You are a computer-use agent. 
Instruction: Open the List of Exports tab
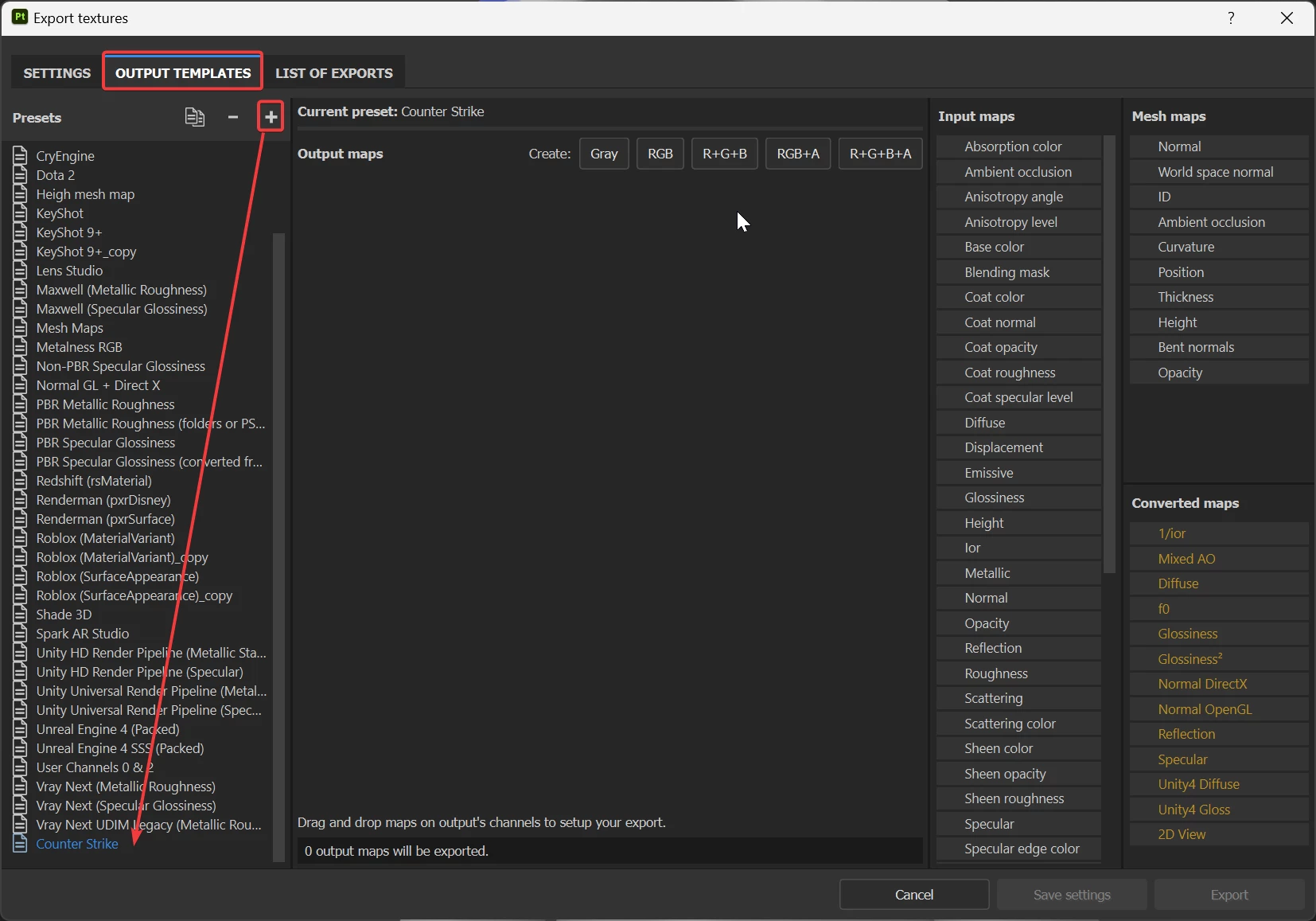pos(334,73)
